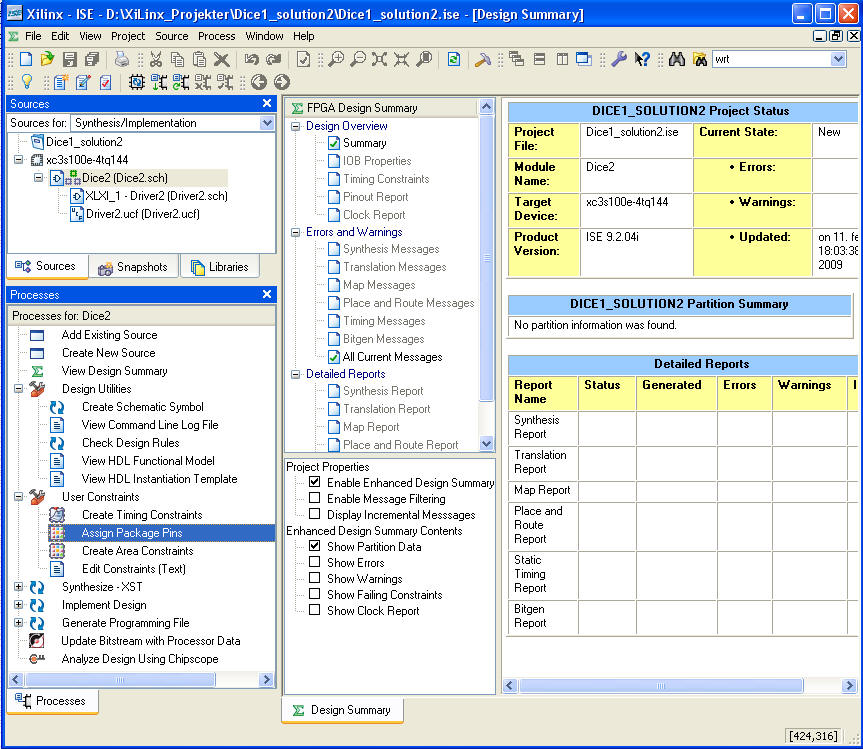The height and width of the screenshot is (749, 863).
Task: Click the hammer toolbar icon
Action: click(483, 59)
